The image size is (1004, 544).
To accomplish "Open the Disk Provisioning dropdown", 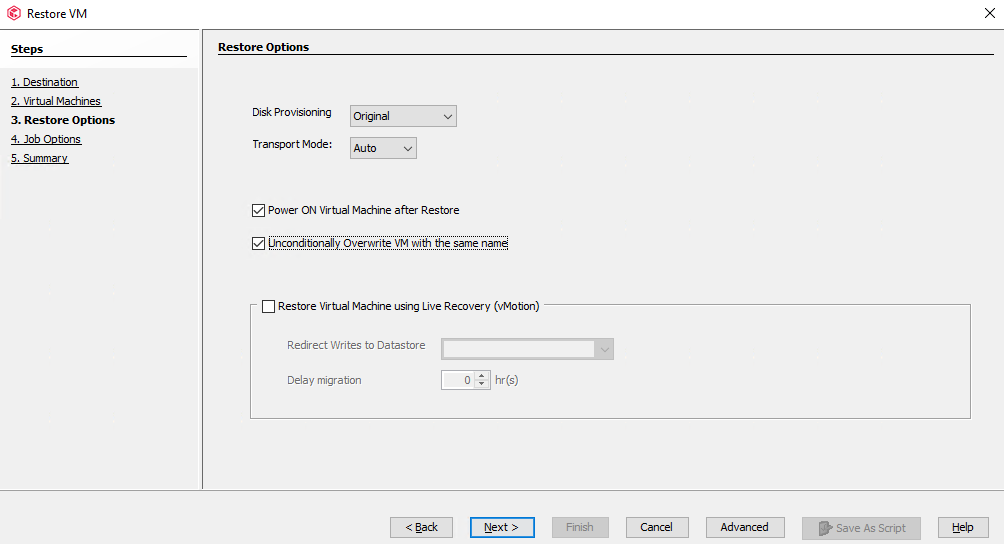I will (x=403, y=116).
